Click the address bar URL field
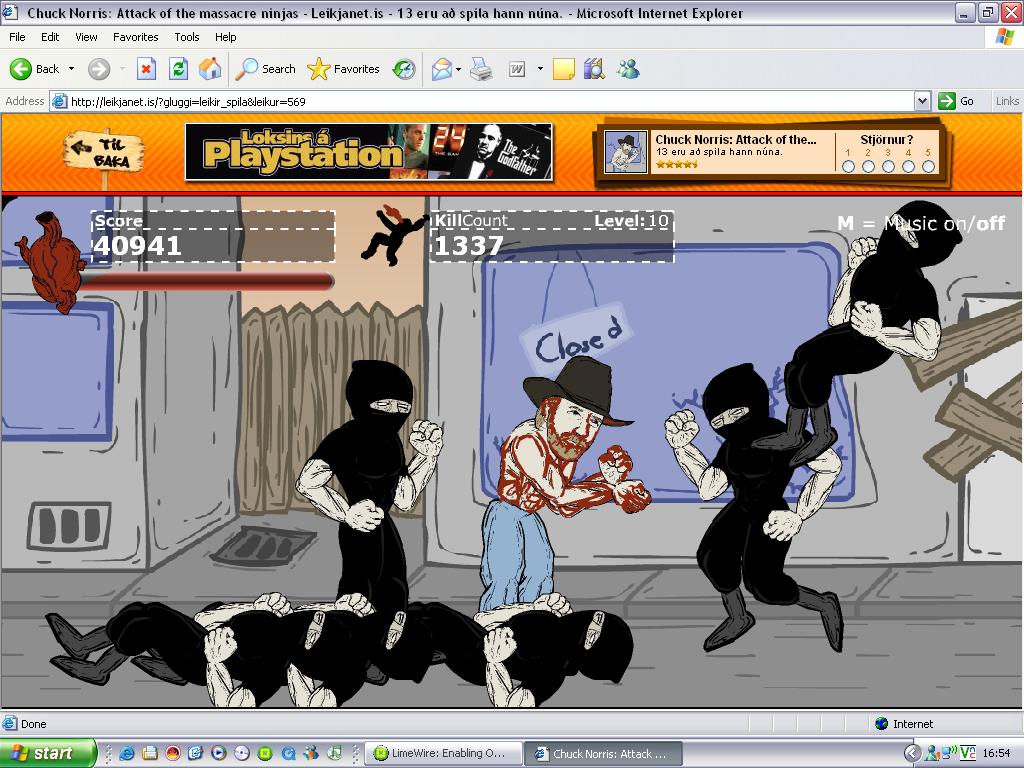 pos(483,101)
